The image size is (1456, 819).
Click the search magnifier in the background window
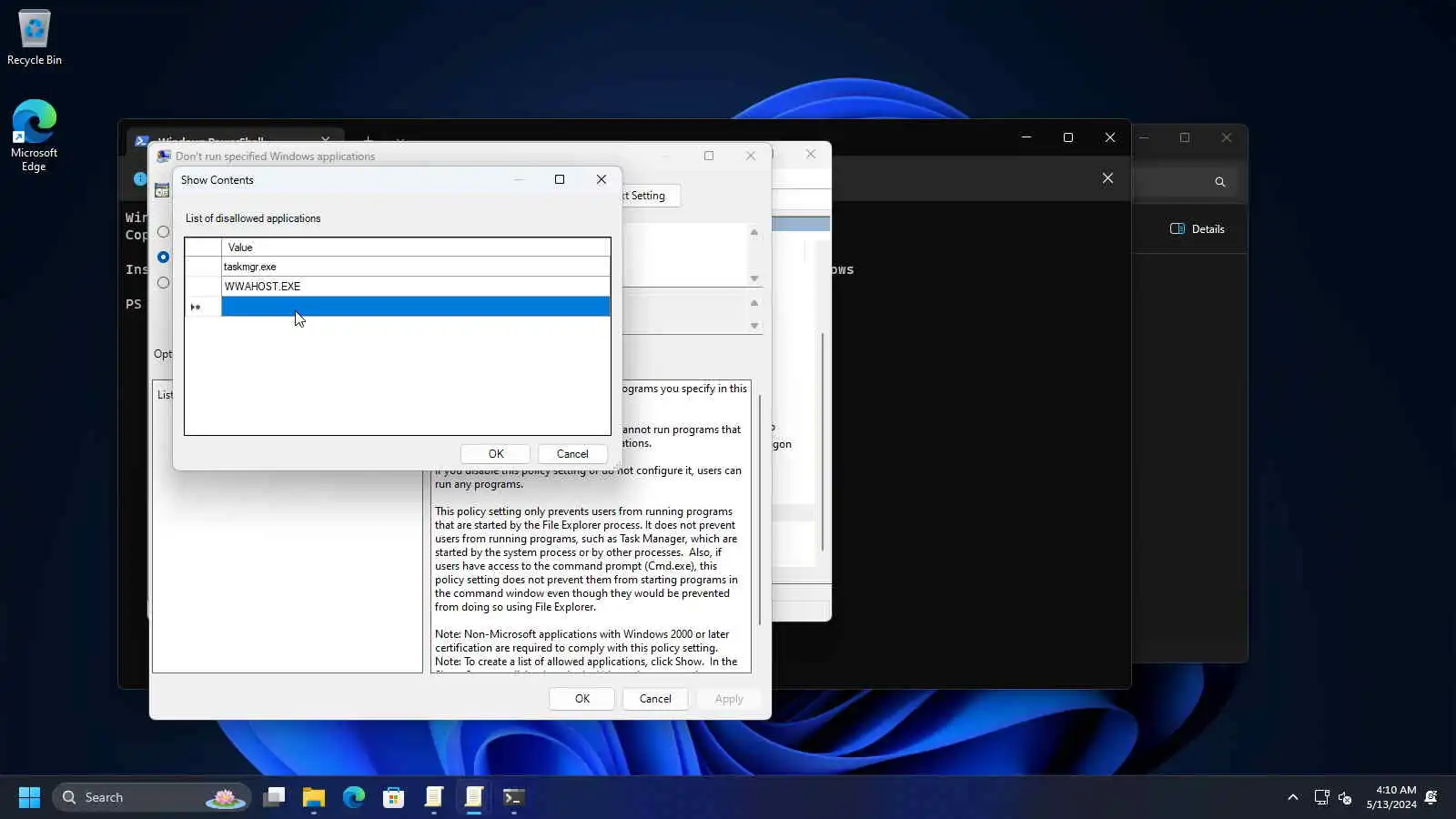[1220, 182]
